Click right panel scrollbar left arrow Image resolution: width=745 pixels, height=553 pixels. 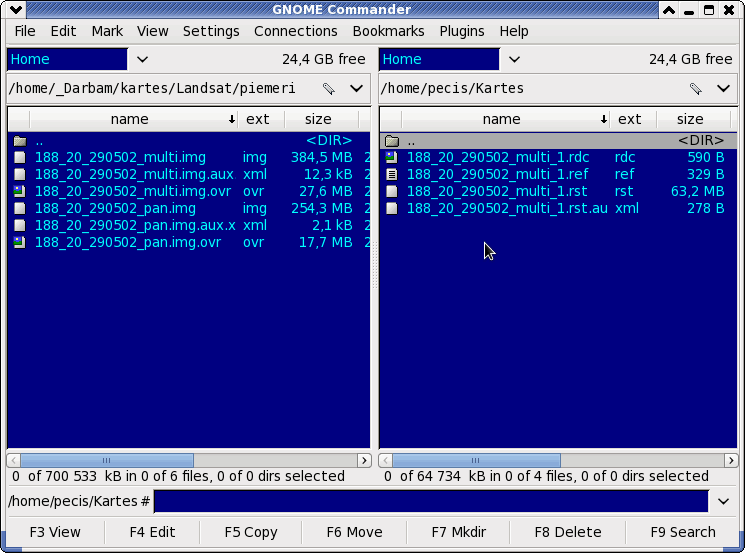385,460
